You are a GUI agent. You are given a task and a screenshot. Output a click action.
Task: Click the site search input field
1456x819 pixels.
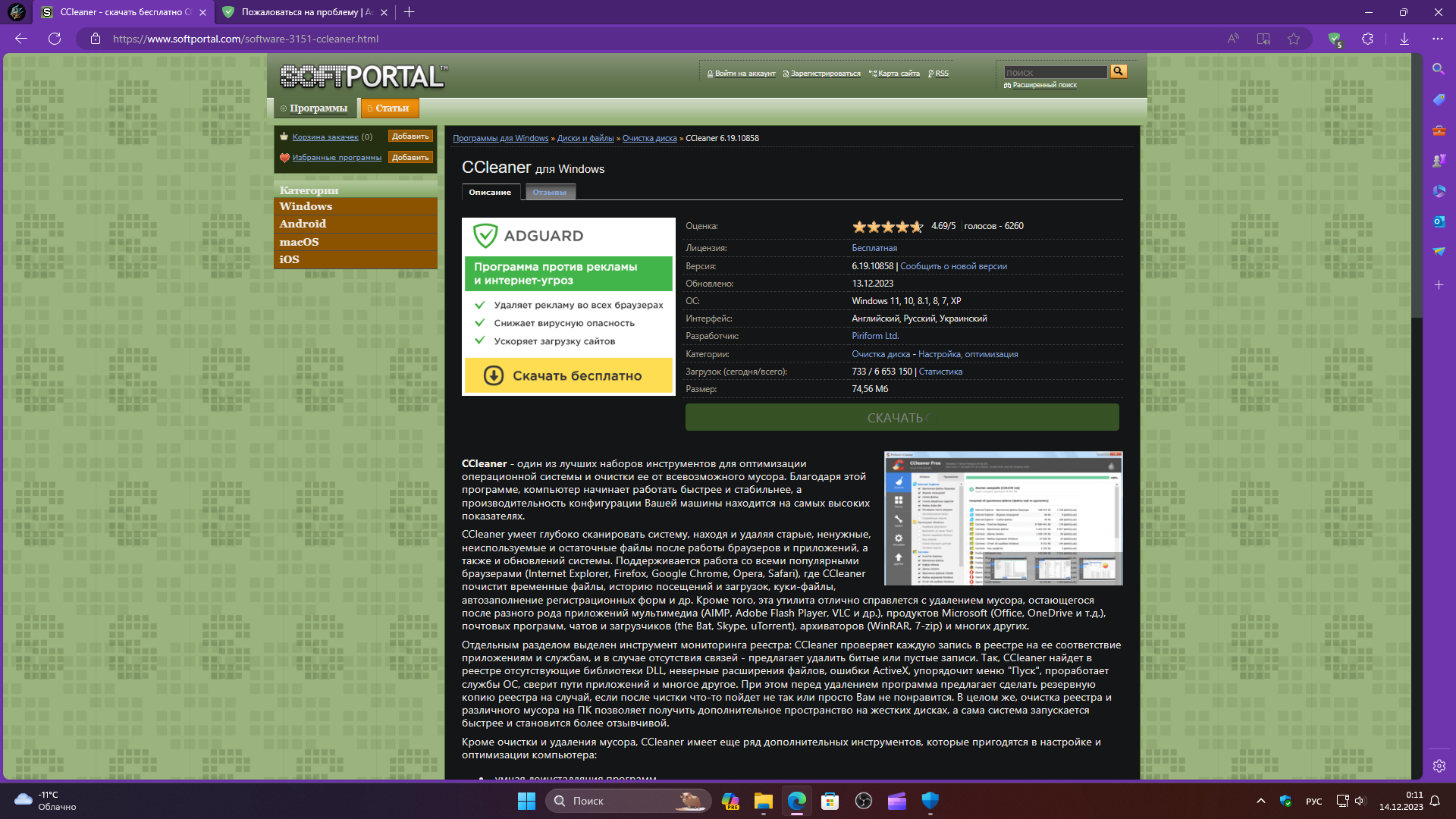[x=1055, y=72]
